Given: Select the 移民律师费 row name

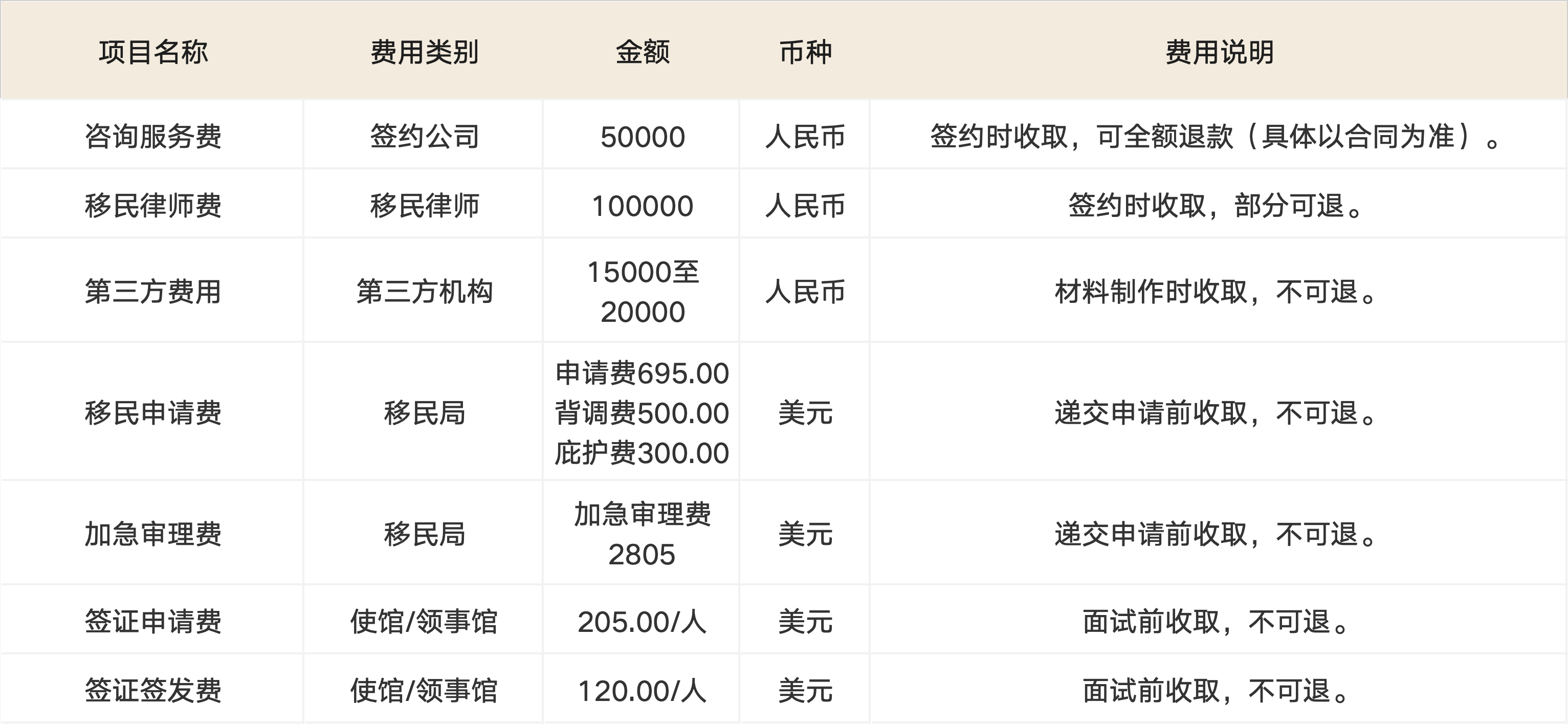Looking at the screenshot, I should [153, 206].
